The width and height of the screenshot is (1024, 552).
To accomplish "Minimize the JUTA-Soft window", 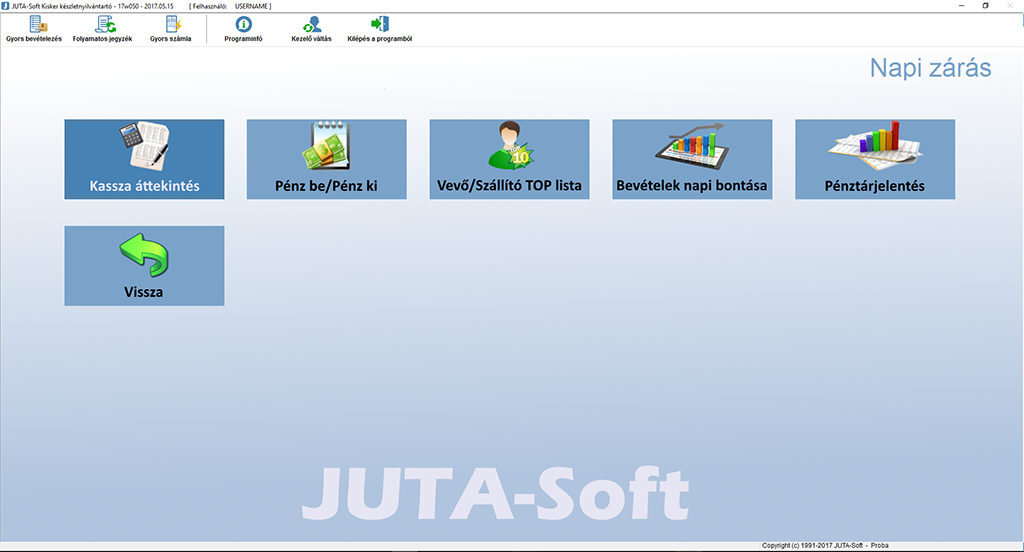I will [x=962, y=6].
